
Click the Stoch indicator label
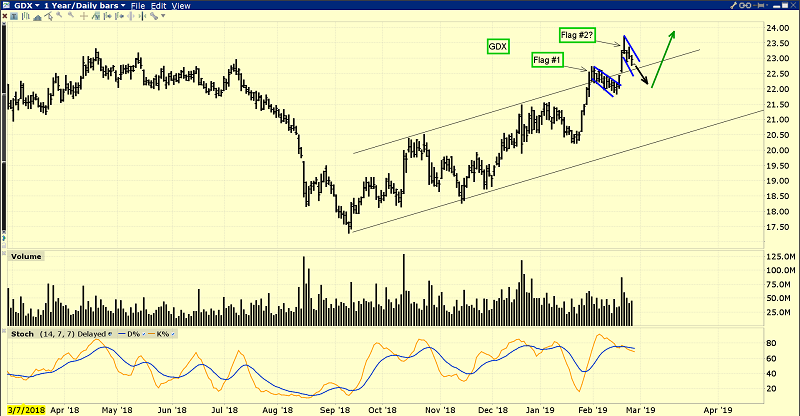(x=22, y=334)
